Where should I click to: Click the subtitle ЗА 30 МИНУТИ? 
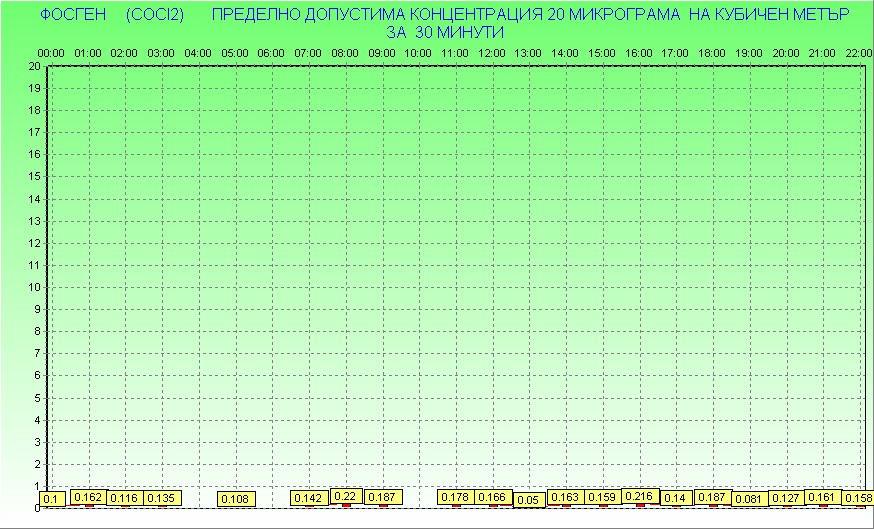[445, 32]
